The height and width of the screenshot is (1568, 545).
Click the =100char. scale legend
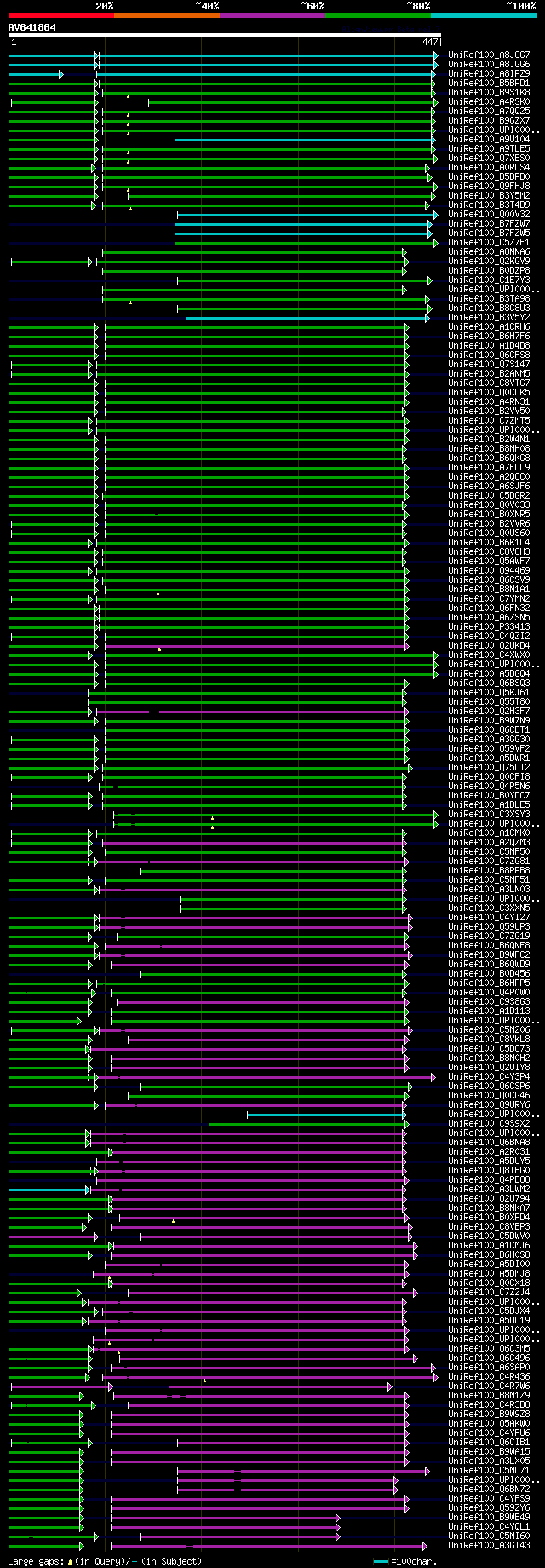(405, 1561)
